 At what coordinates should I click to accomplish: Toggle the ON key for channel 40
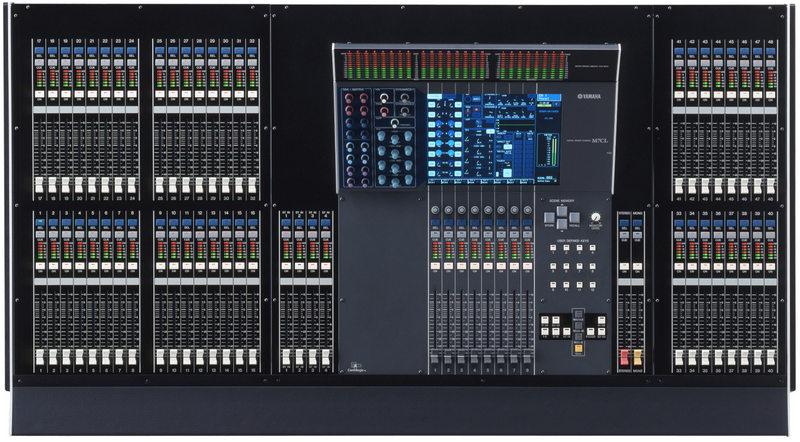770,266
